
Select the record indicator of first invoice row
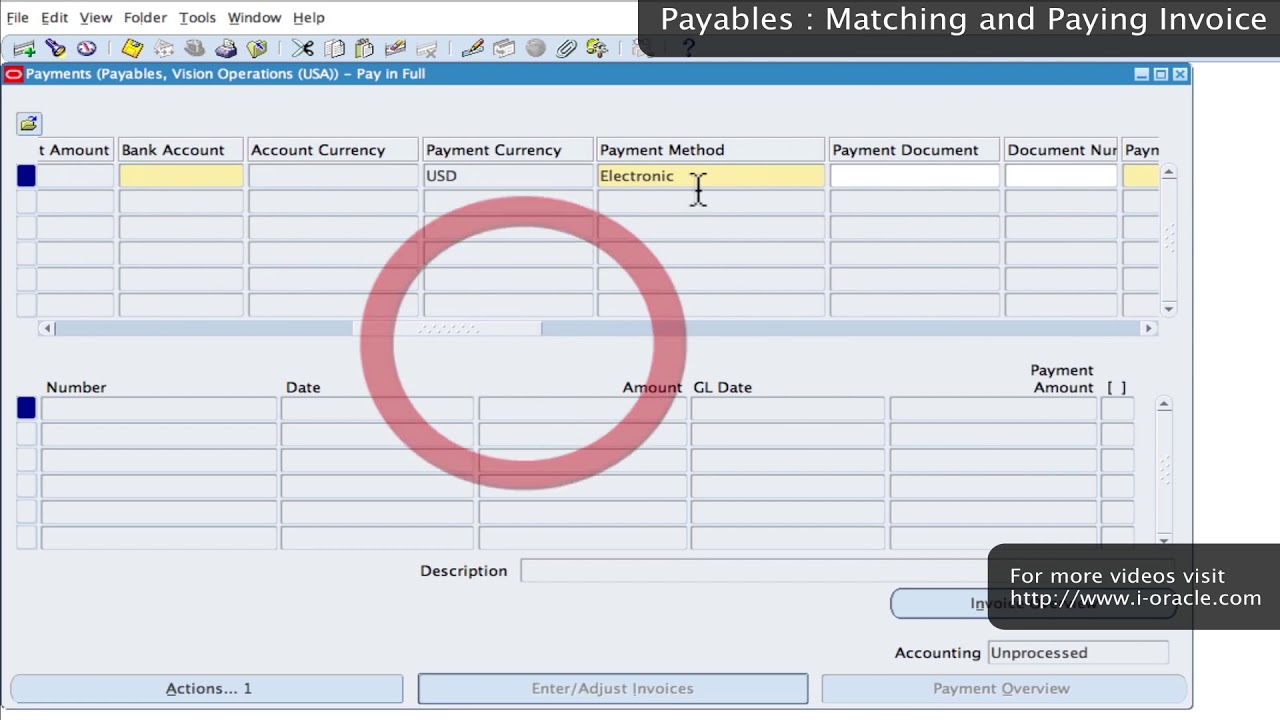pos(26,408)
